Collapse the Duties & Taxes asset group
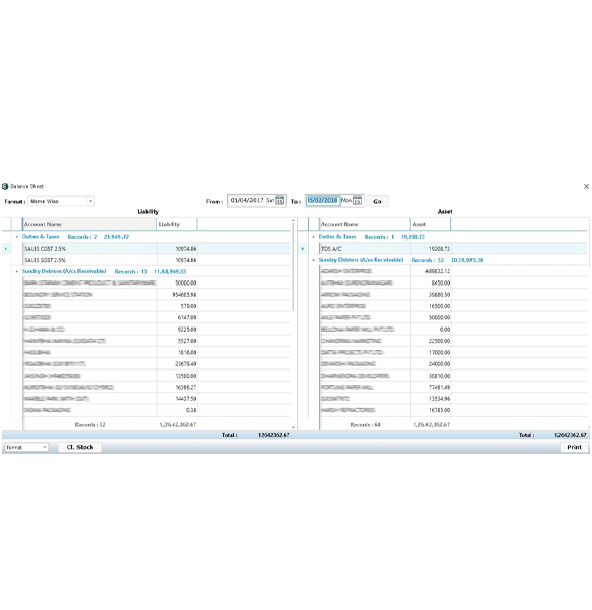The width and height of the screenshot is (592, 610). (314, 237)
